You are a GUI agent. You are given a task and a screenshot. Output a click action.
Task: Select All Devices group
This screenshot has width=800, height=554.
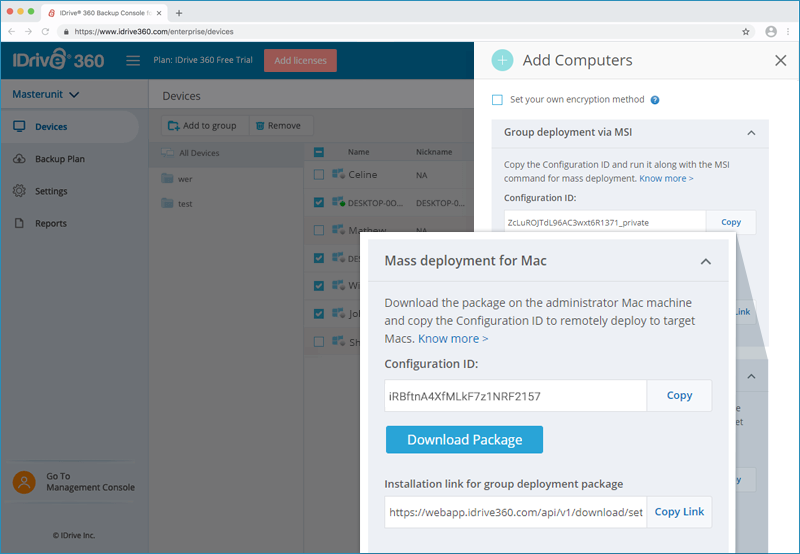(x=227, y=153)
